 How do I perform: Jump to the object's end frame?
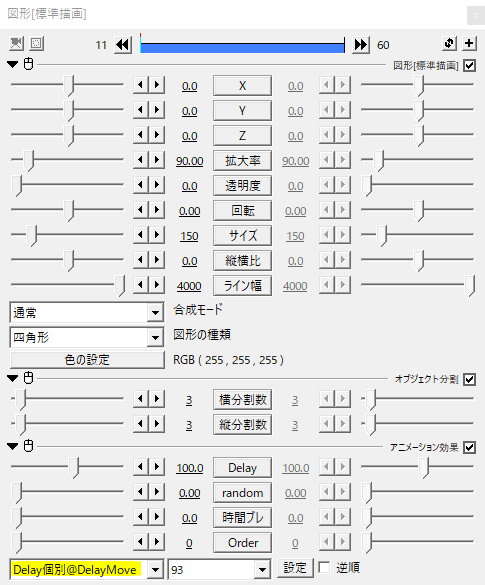(x=361, y=45)
